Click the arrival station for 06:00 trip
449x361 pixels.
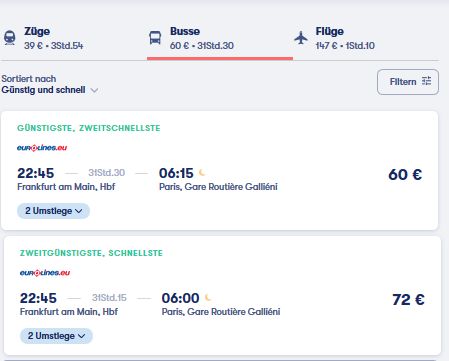(x=221, y=312)
